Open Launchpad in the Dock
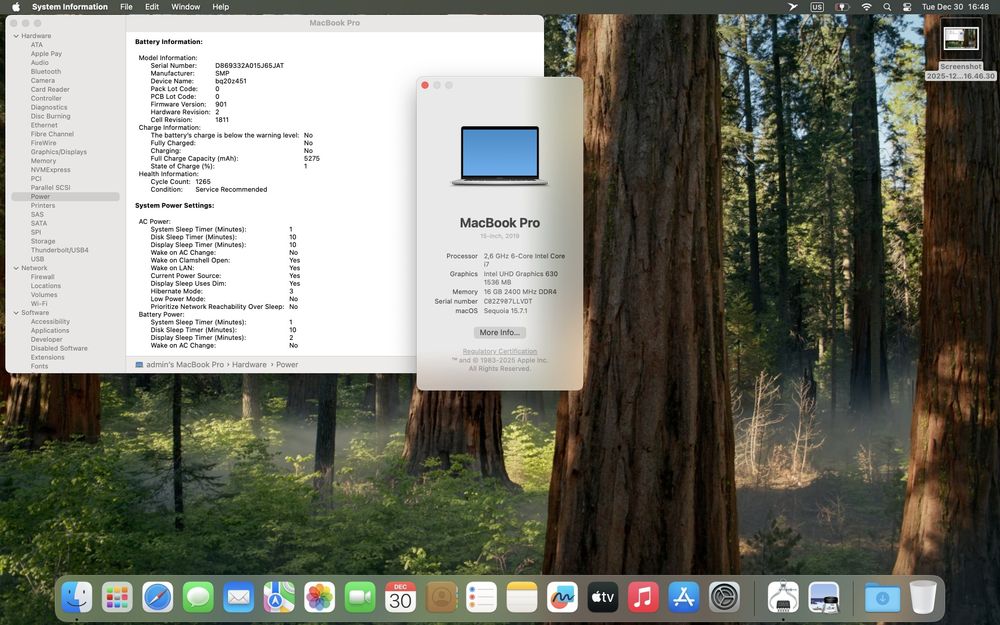The width and height of the screenshot is (1000, 625). tap(117, 598)
